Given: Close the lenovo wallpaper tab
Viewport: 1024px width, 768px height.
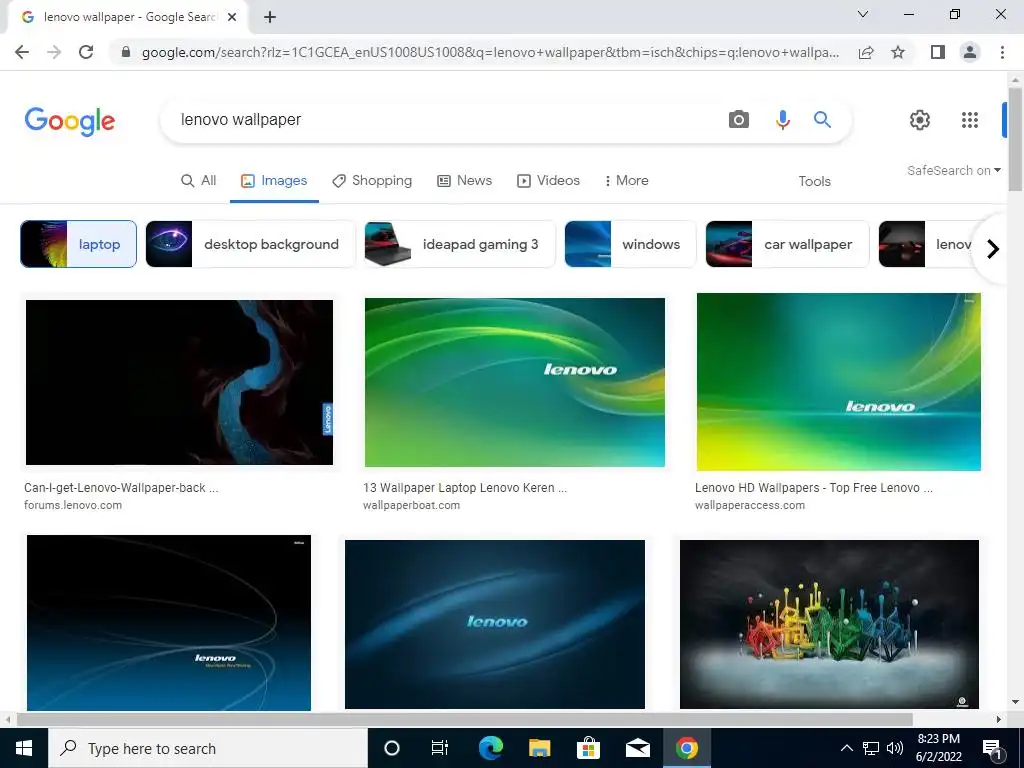Looking at the screenshot, I should [232, 17].
